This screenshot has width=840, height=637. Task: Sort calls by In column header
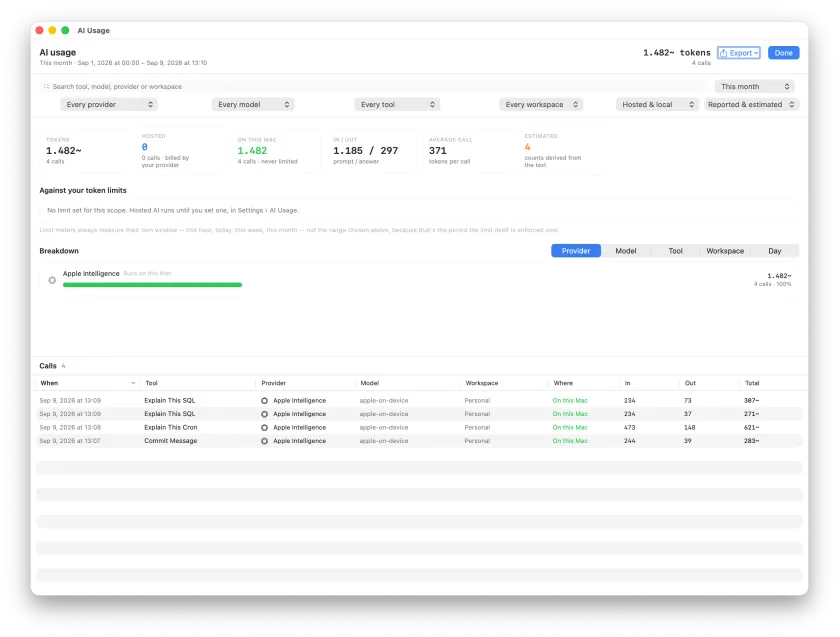click(x=627, y=383)
